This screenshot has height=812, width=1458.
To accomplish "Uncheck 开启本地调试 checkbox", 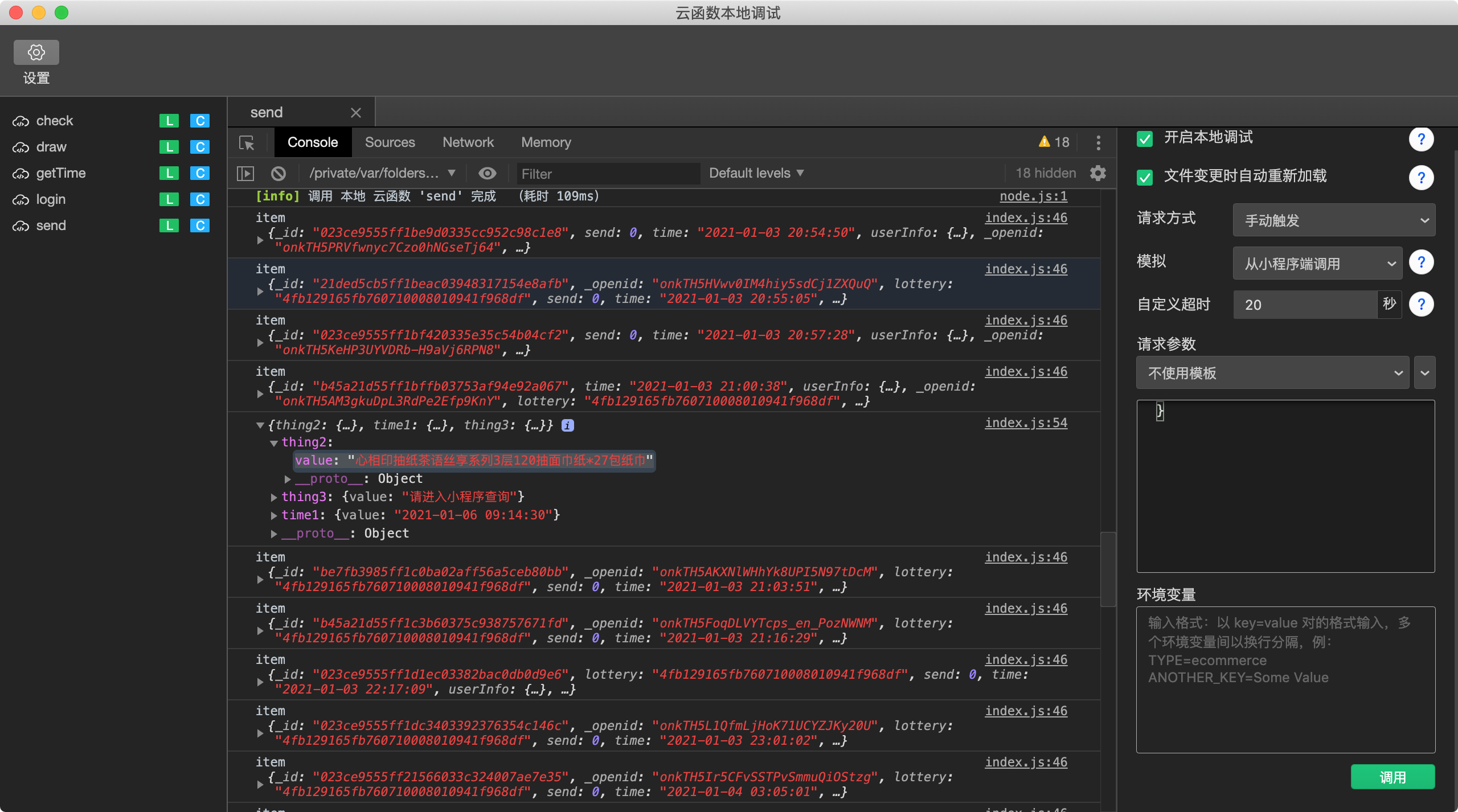I will (x=1145, y=138).
